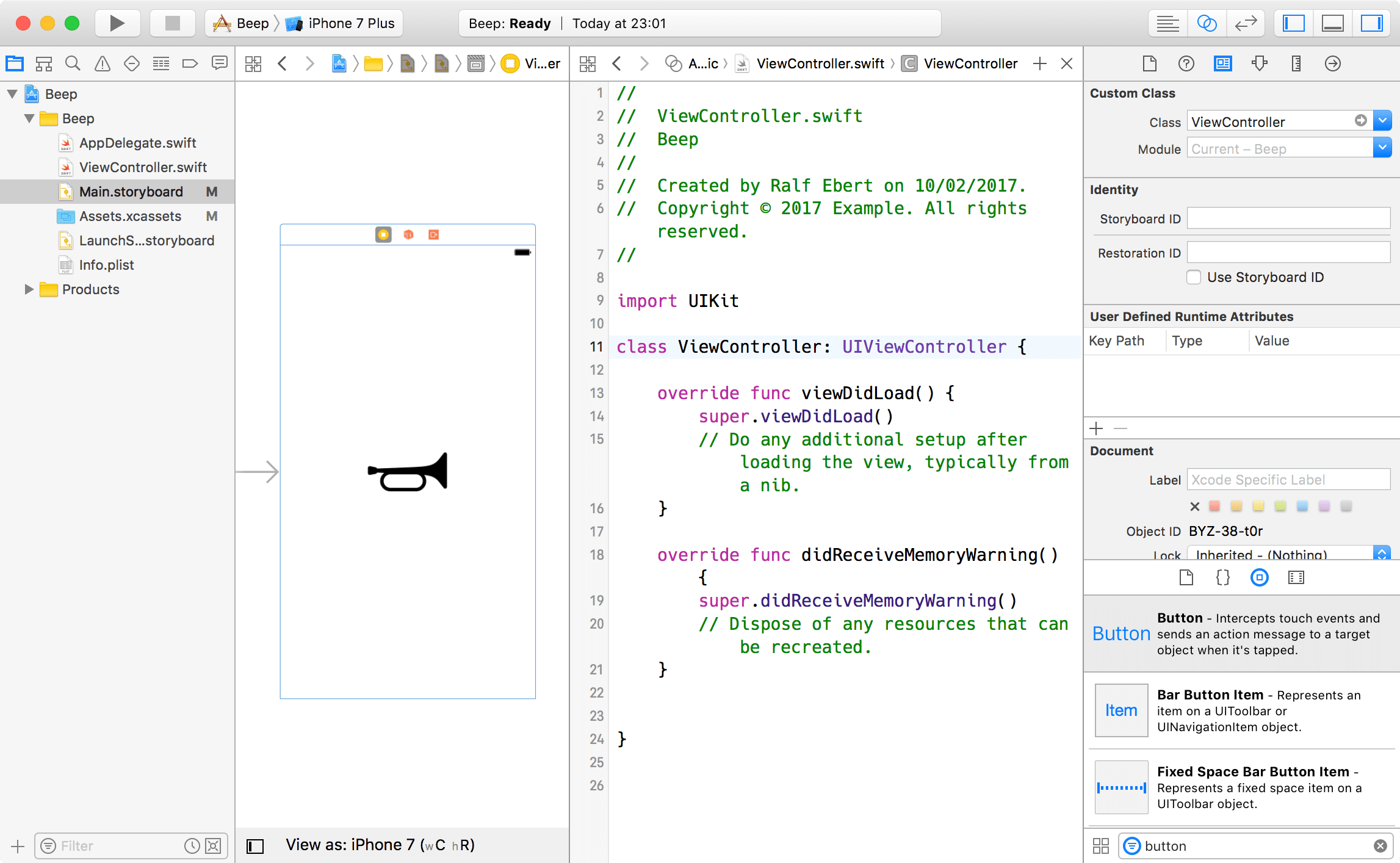
Task: Hide the Navigator panel
Action: (x=1293, y=23)
